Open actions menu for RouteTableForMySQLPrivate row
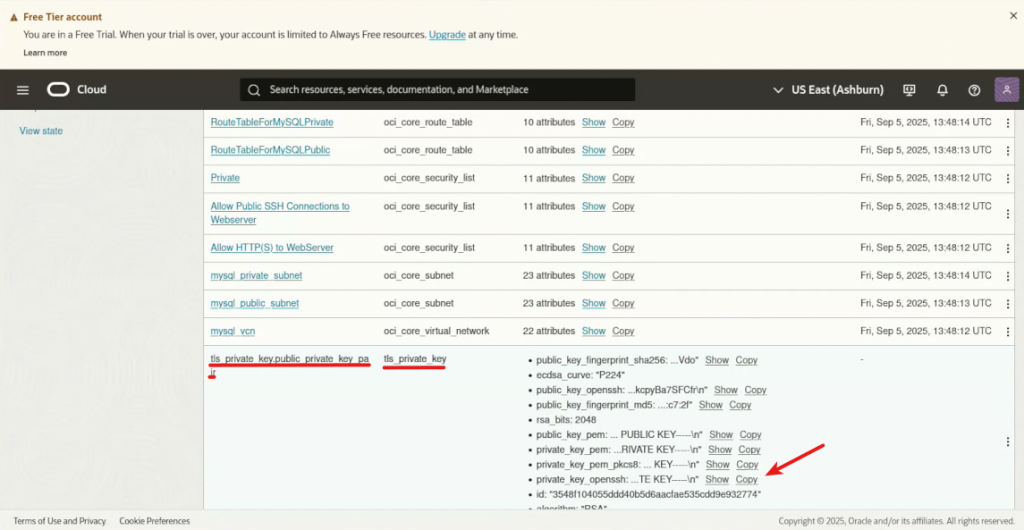The height and width of the screenshot is (530, 1024). pyautogui.click(x=1007, y=122)
